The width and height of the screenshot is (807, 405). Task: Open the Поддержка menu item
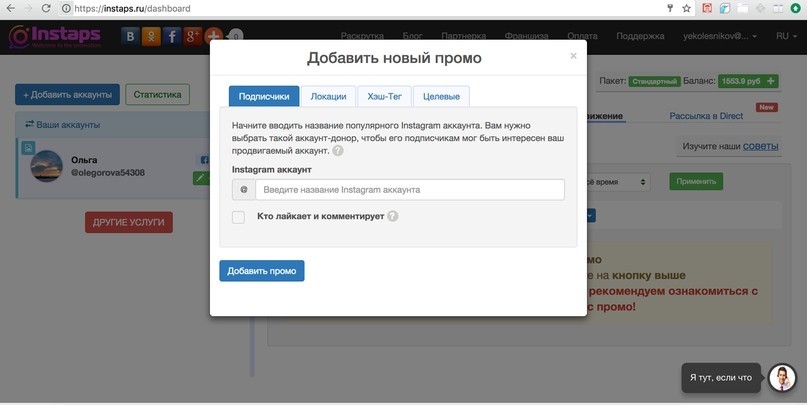[x=640, y=36]
